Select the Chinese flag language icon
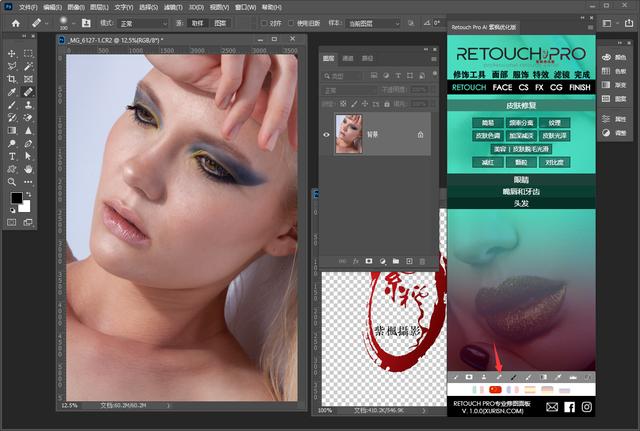This screenshot has height=431, width=640. click(495, 390)
